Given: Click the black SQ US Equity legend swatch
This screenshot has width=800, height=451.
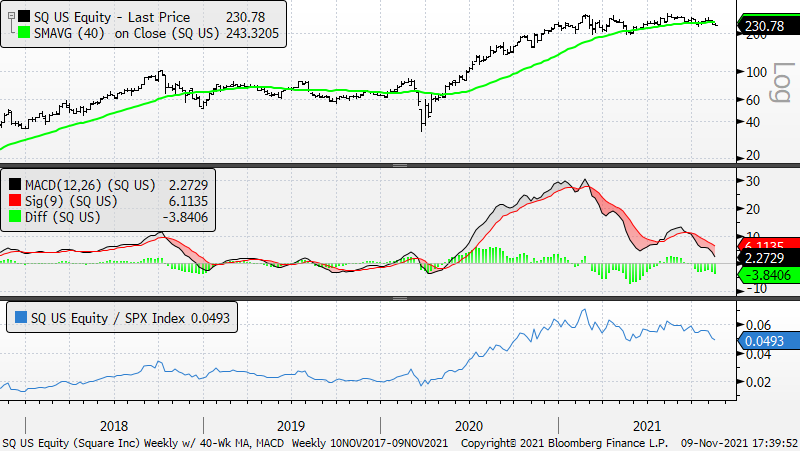Looking at the screenshot, I should click(24, 17).
